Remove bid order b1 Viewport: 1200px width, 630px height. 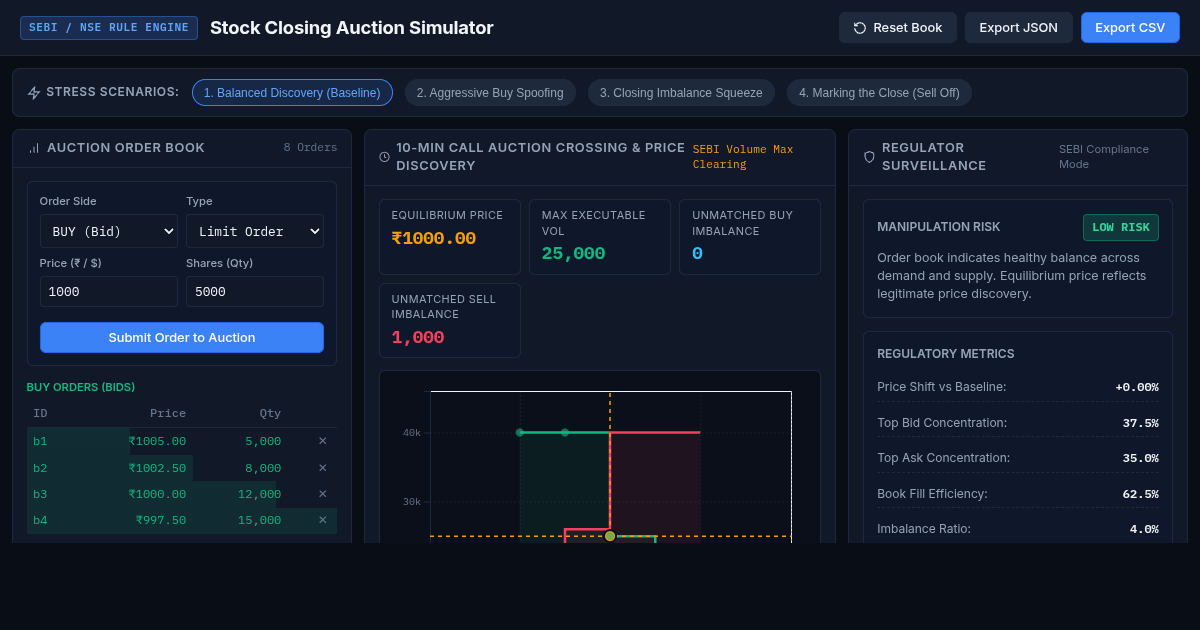point(322,441)
